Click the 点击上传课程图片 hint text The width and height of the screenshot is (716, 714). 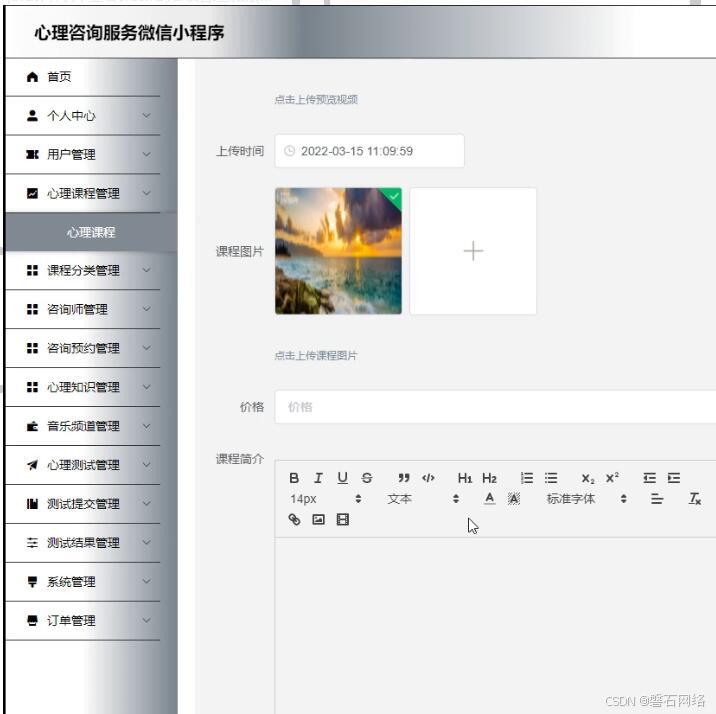coord(316,355)
